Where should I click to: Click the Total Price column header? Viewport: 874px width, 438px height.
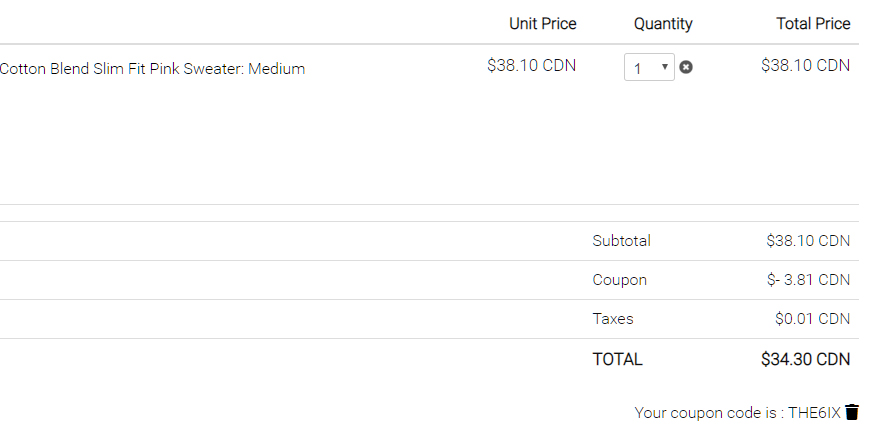(813, 24)
